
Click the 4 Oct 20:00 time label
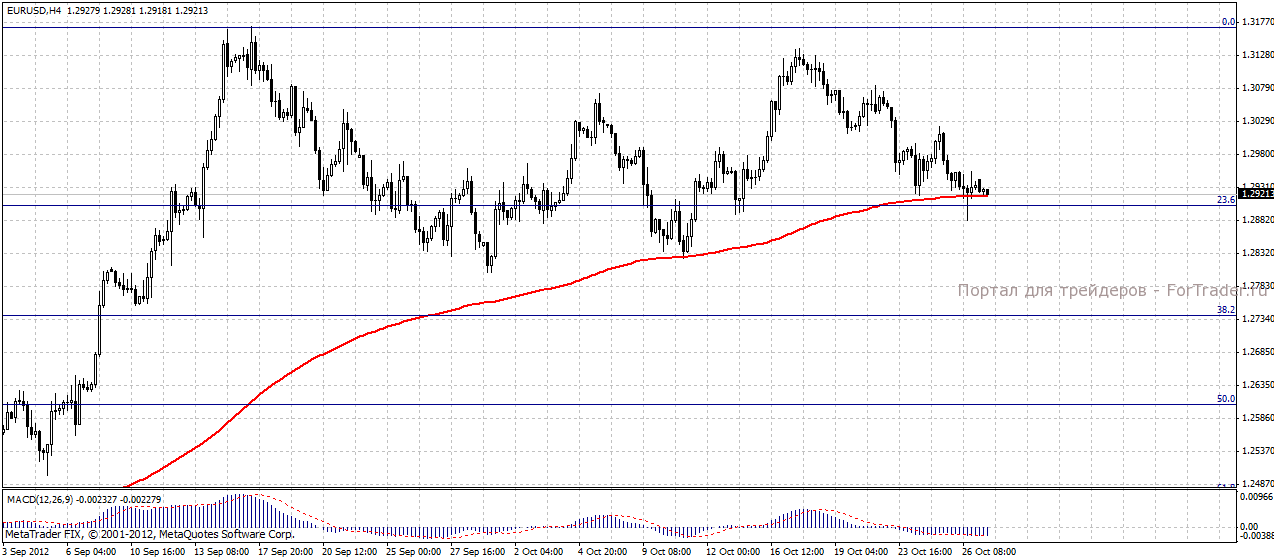point(605,551)
